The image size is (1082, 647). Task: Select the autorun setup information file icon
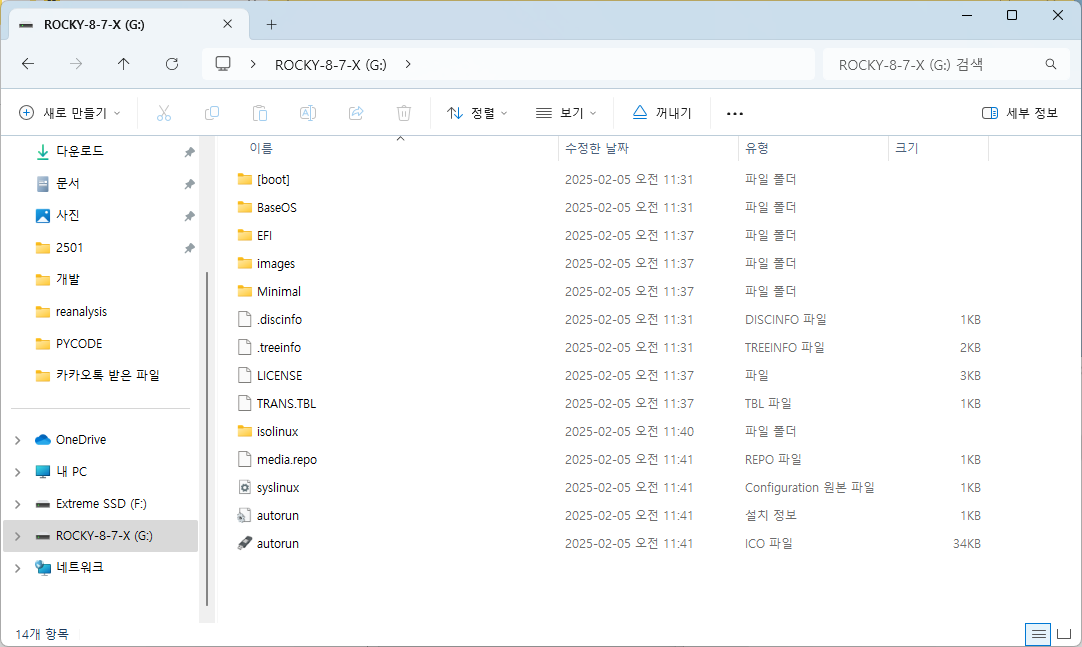[x=244, y=515]
